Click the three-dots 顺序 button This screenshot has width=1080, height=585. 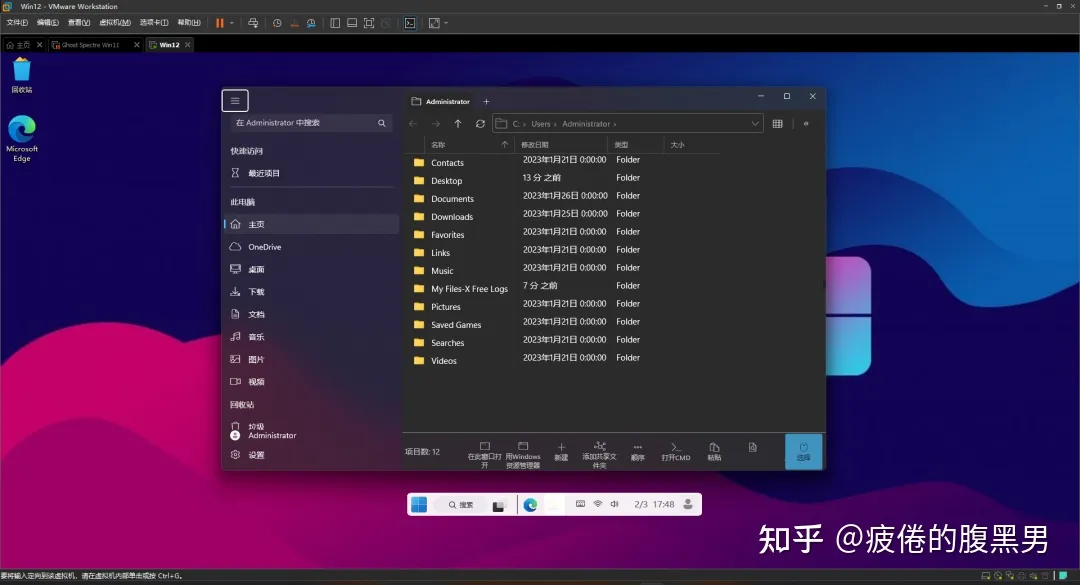638,452
